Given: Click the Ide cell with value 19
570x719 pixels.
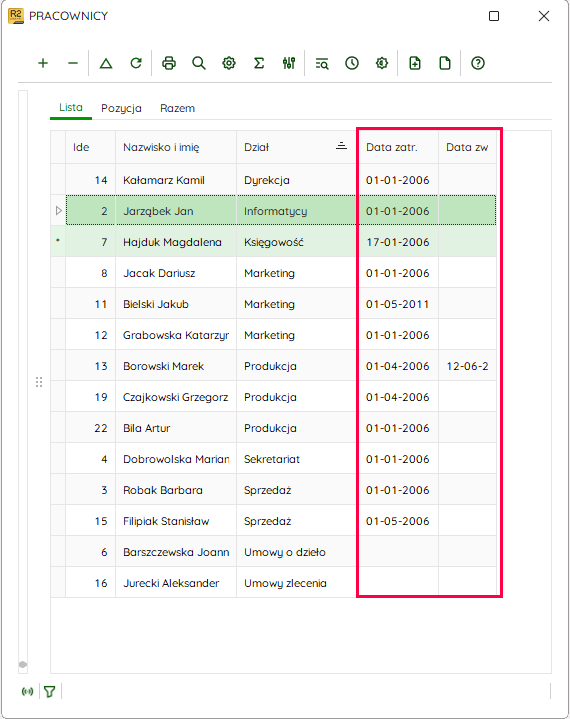Looking at the screenshot, I should [x=90, y=397].
